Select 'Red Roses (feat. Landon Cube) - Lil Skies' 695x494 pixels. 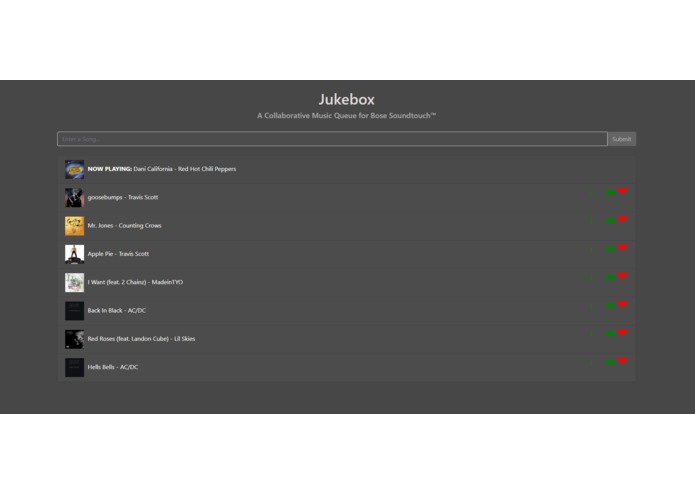[141, 339]
